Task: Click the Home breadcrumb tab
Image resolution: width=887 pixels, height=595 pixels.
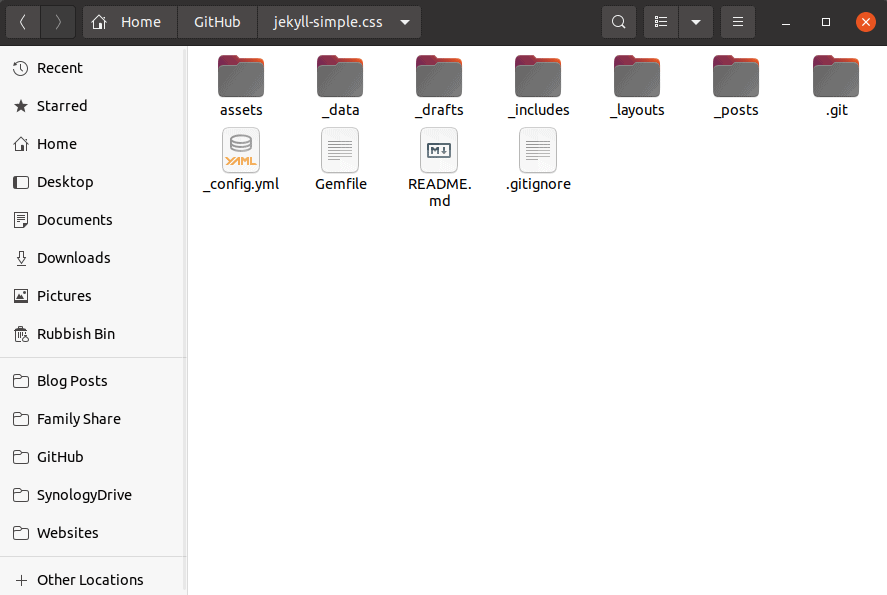Action: [129, 21]
